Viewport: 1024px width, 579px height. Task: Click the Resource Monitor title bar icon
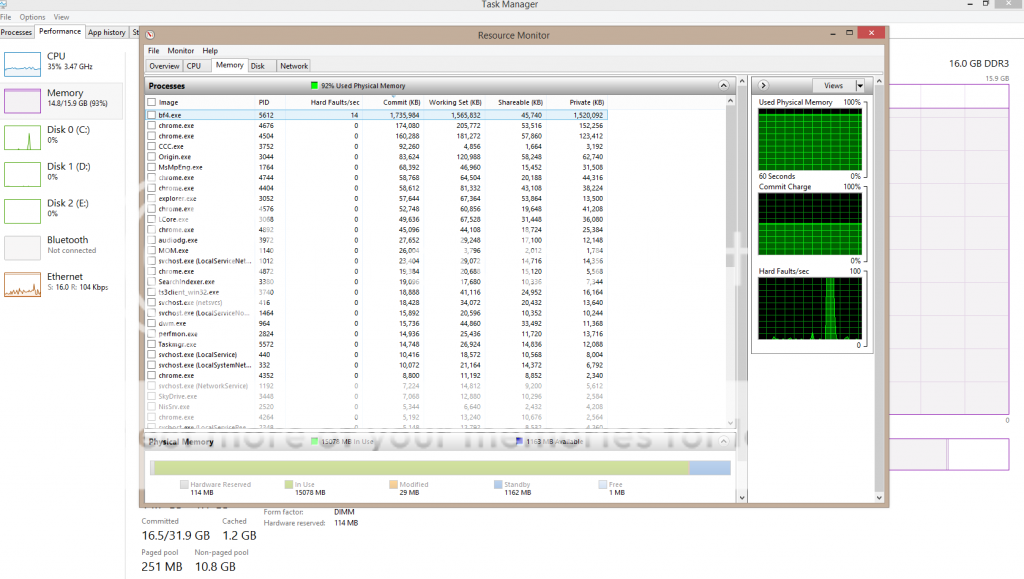[x=149, y=36]
